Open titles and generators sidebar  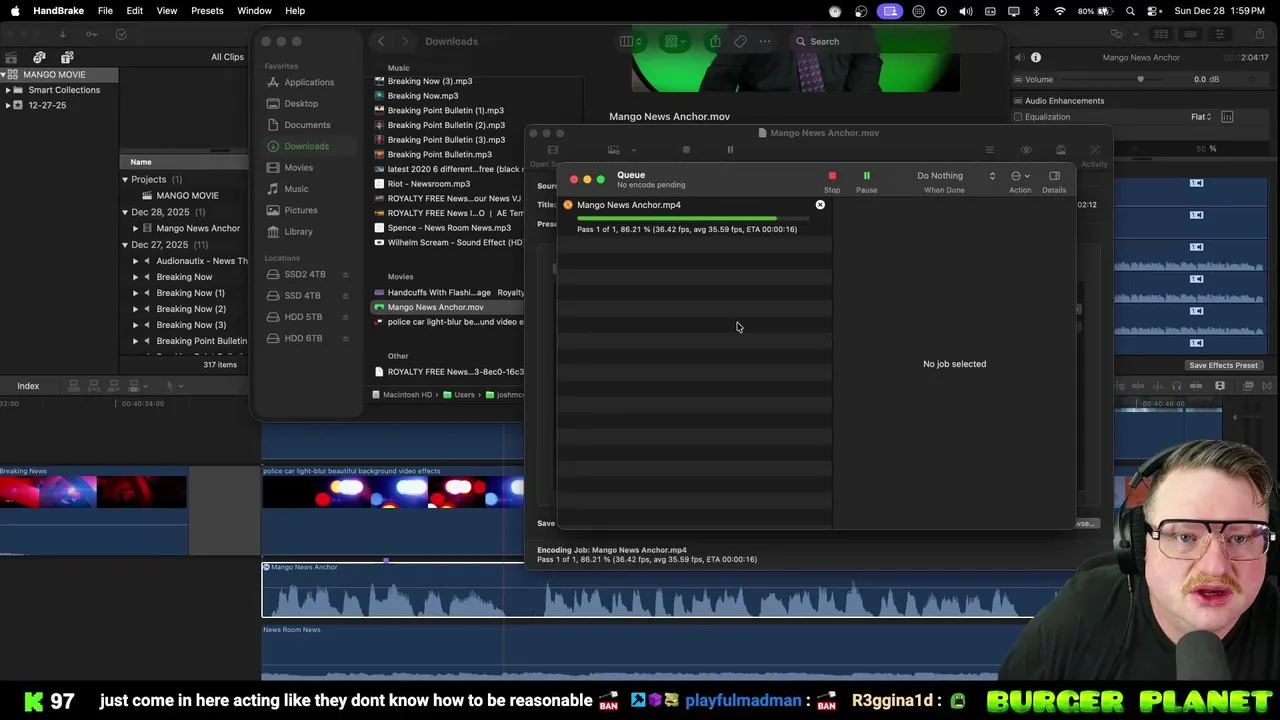pos(66,57)
